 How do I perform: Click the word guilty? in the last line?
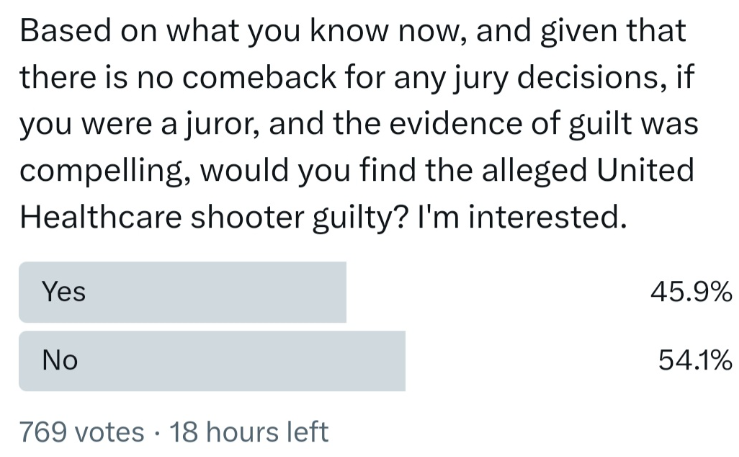(x=360, y=218)
